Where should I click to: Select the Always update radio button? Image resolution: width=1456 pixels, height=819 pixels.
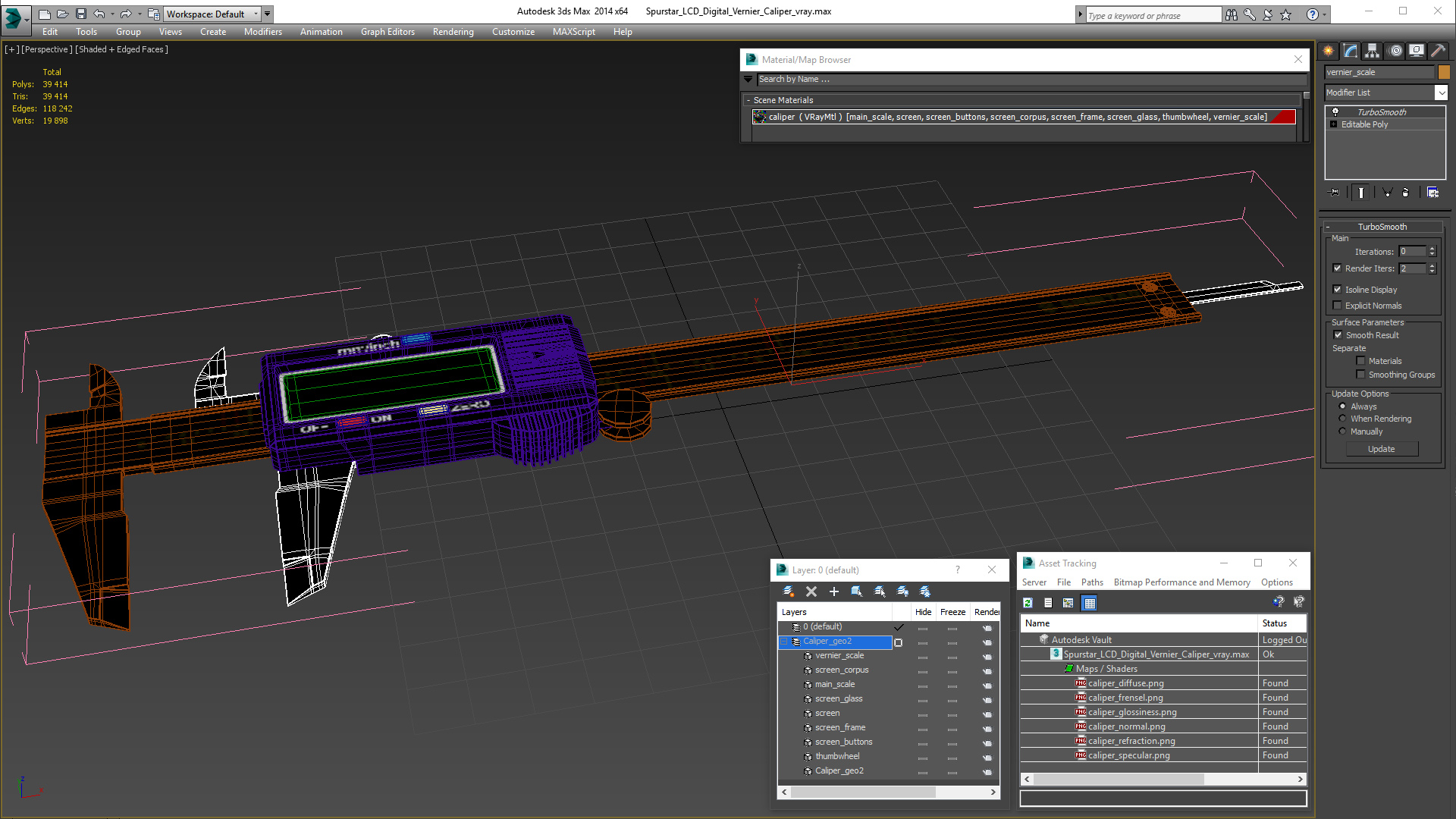click(1342, 406)
